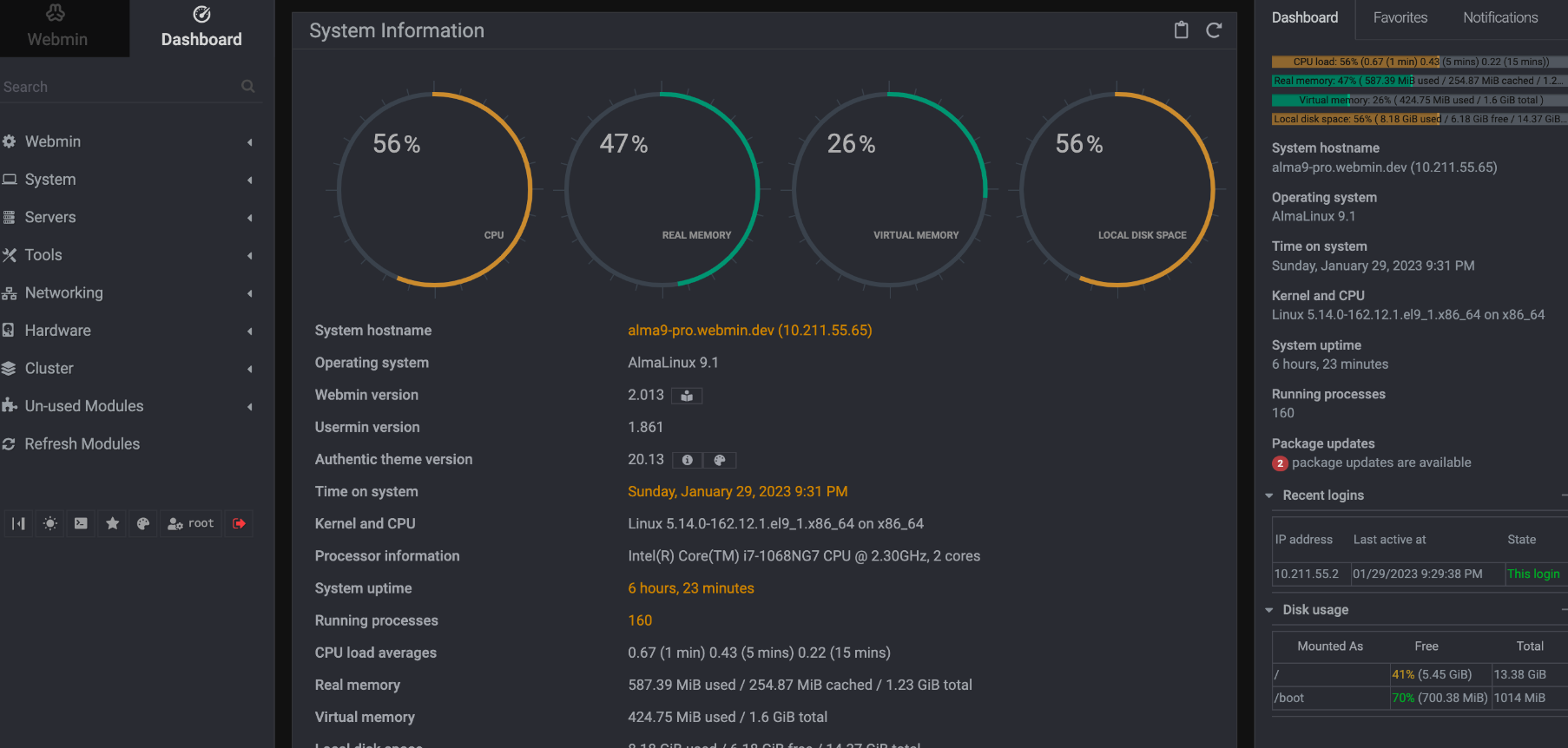This screenshot has height=748, width=1568.
Task: Click the info icon beside theme version
Action: click(x=687, y=460)
